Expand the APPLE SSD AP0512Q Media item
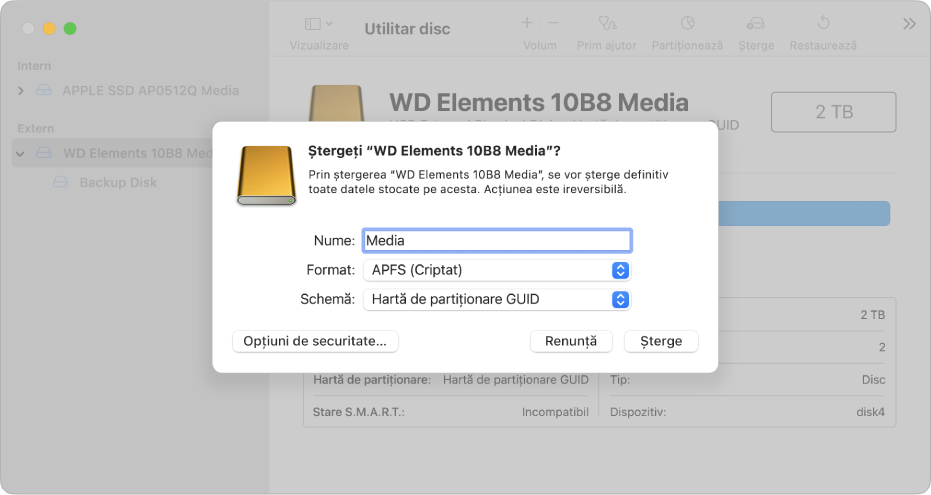Screen dimensions: 931x495 pos(21,91)
